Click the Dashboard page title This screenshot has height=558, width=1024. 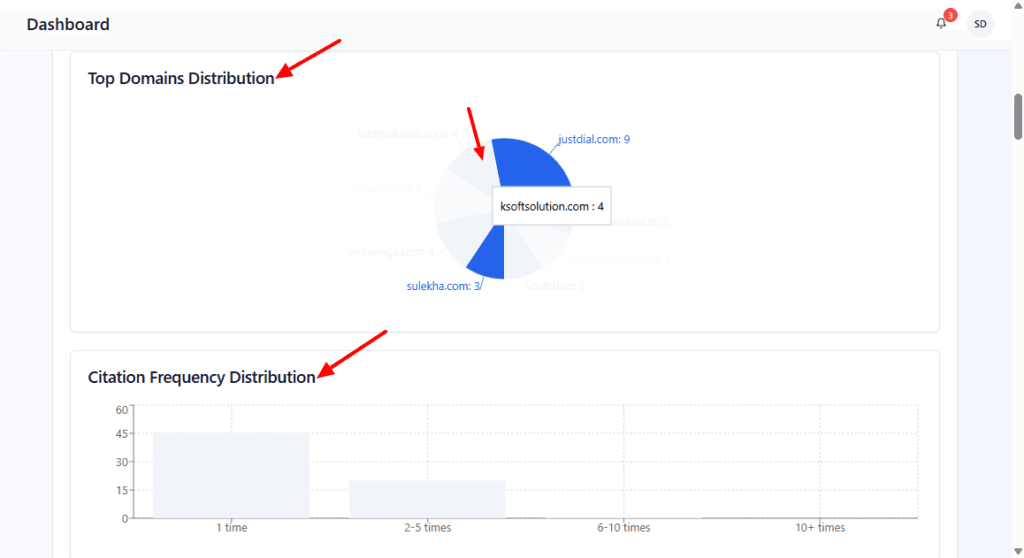click(68, 24)
